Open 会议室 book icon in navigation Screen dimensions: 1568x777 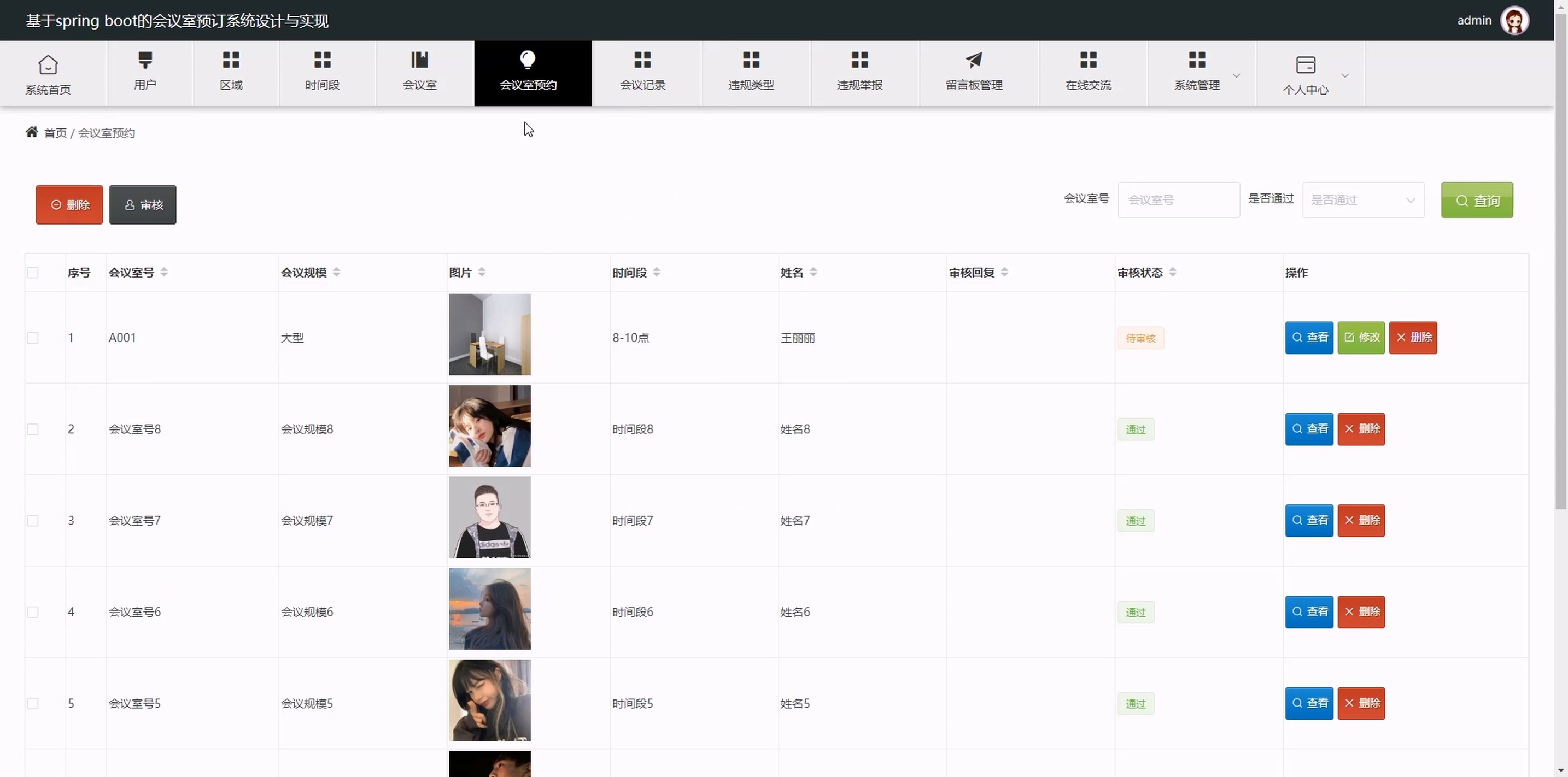click(x=419, y=60)
